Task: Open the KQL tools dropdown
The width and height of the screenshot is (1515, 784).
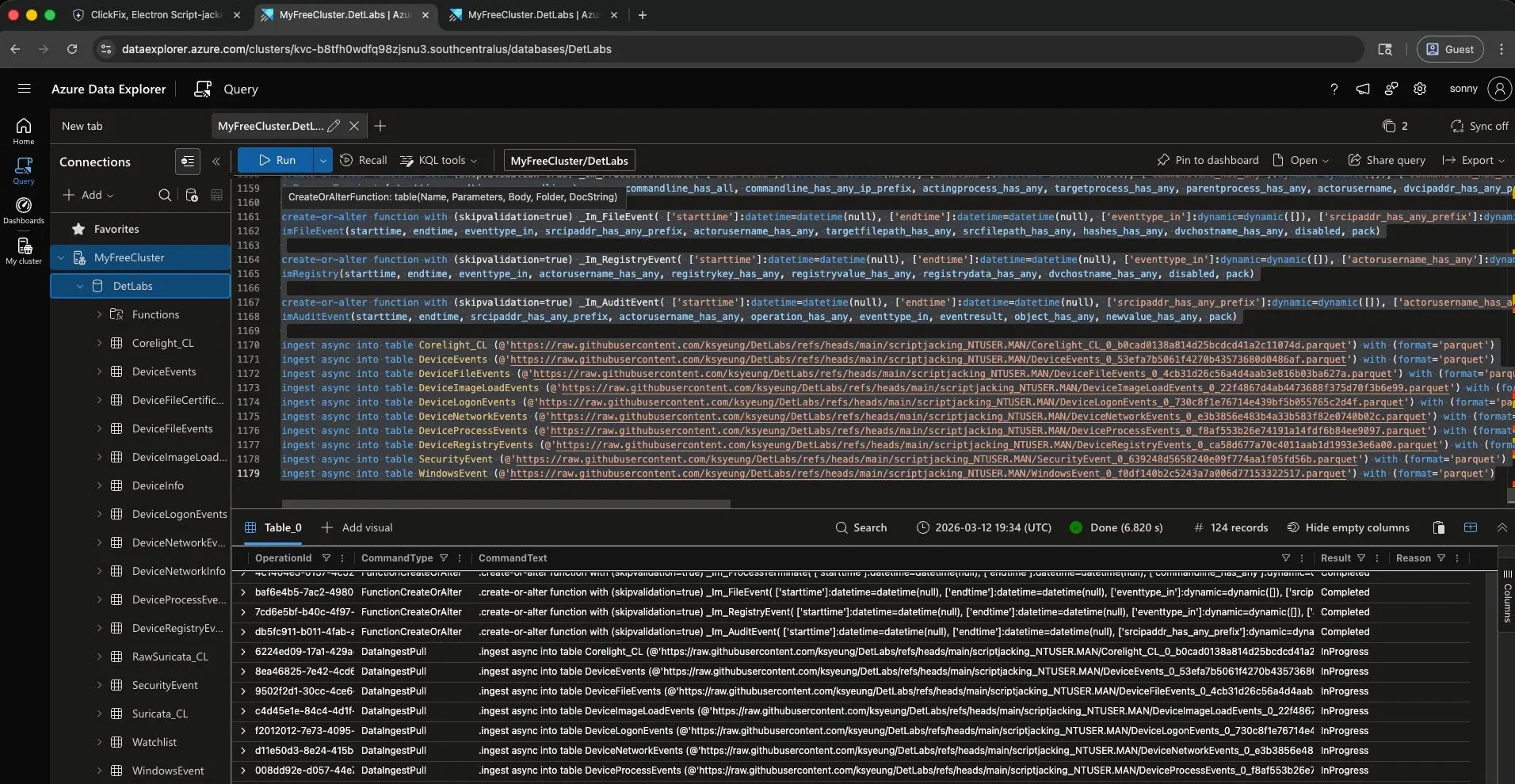Action: [439, 160]
